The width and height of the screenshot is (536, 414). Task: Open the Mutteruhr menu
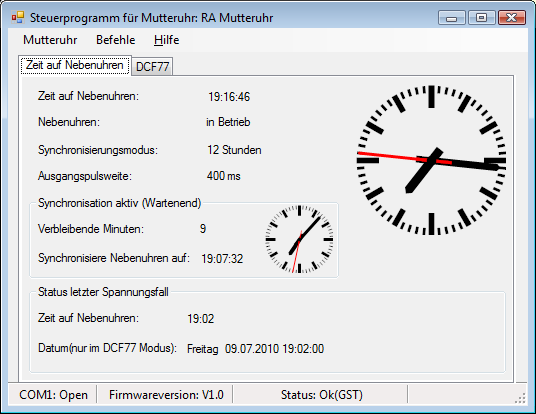tap(50, 40)
